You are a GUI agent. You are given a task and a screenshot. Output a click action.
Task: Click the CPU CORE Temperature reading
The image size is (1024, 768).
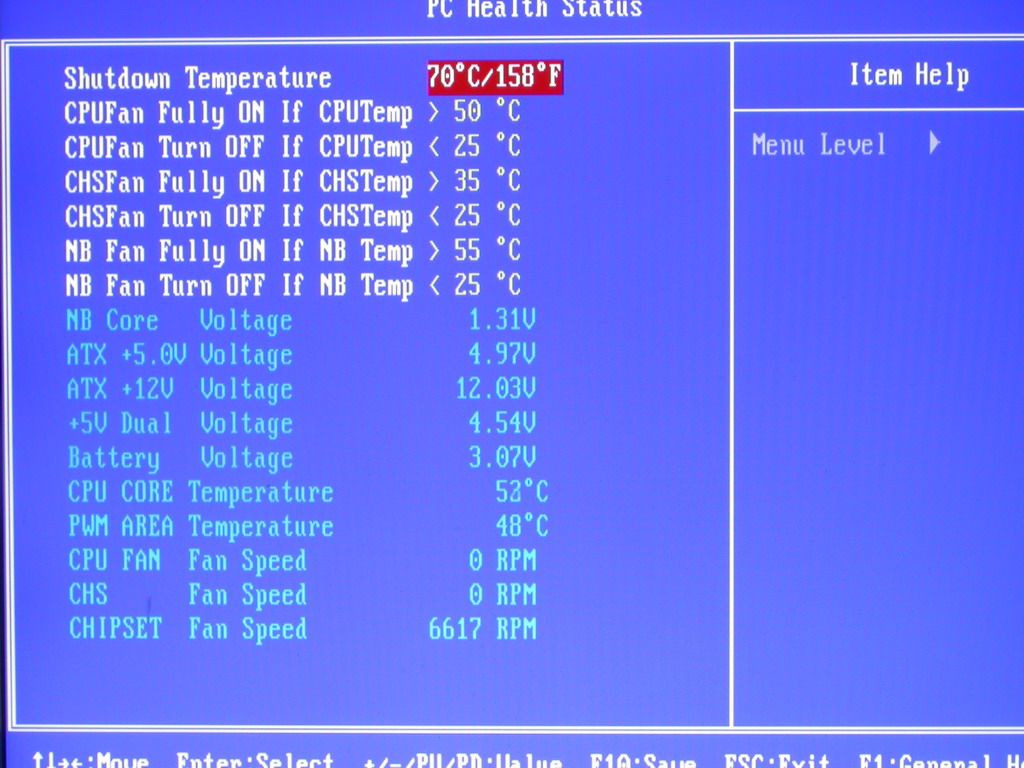click(521, 492)
